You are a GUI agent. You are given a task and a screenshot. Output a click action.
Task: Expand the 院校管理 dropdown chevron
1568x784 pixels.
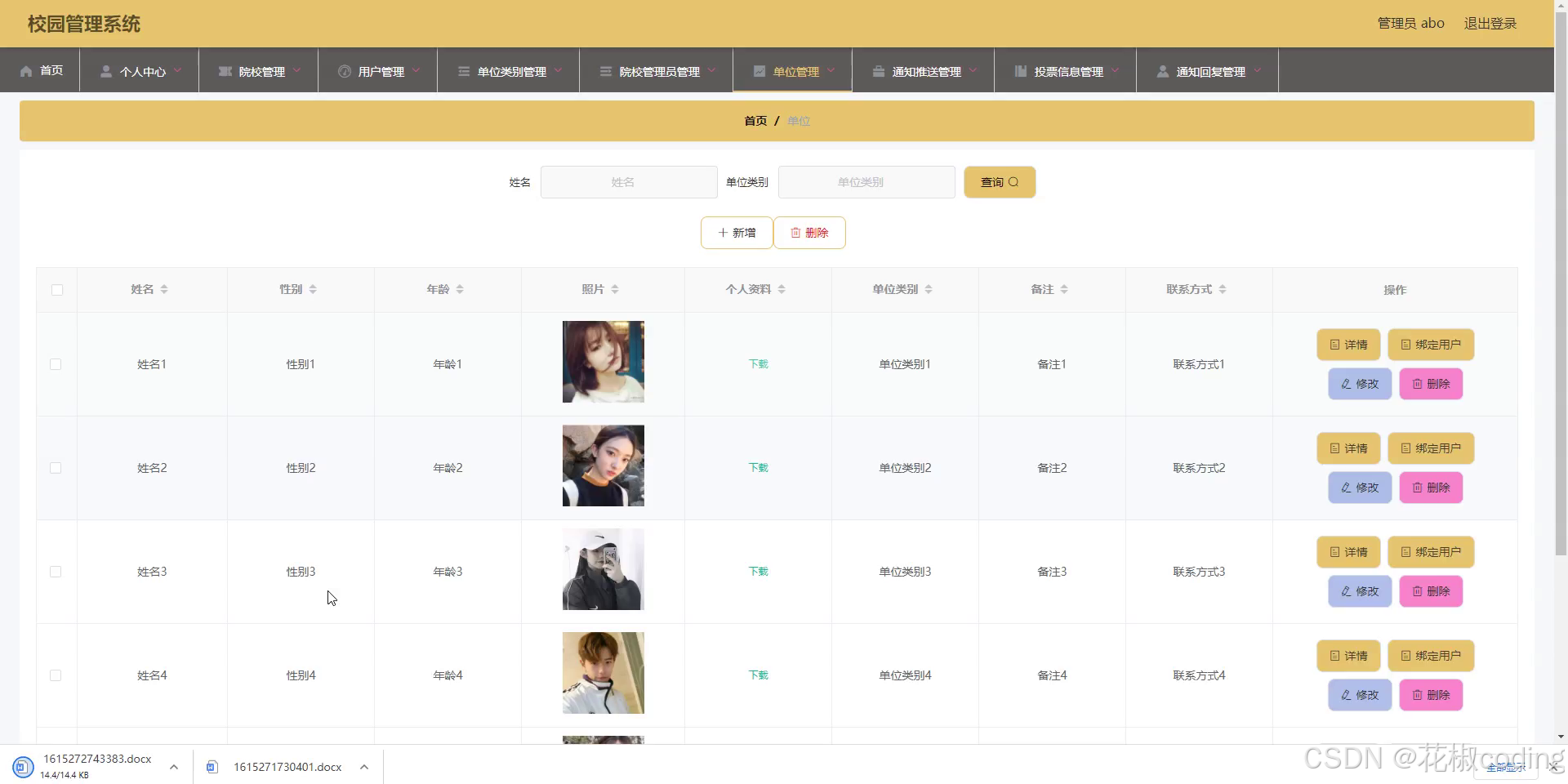[x=296, y=70]
